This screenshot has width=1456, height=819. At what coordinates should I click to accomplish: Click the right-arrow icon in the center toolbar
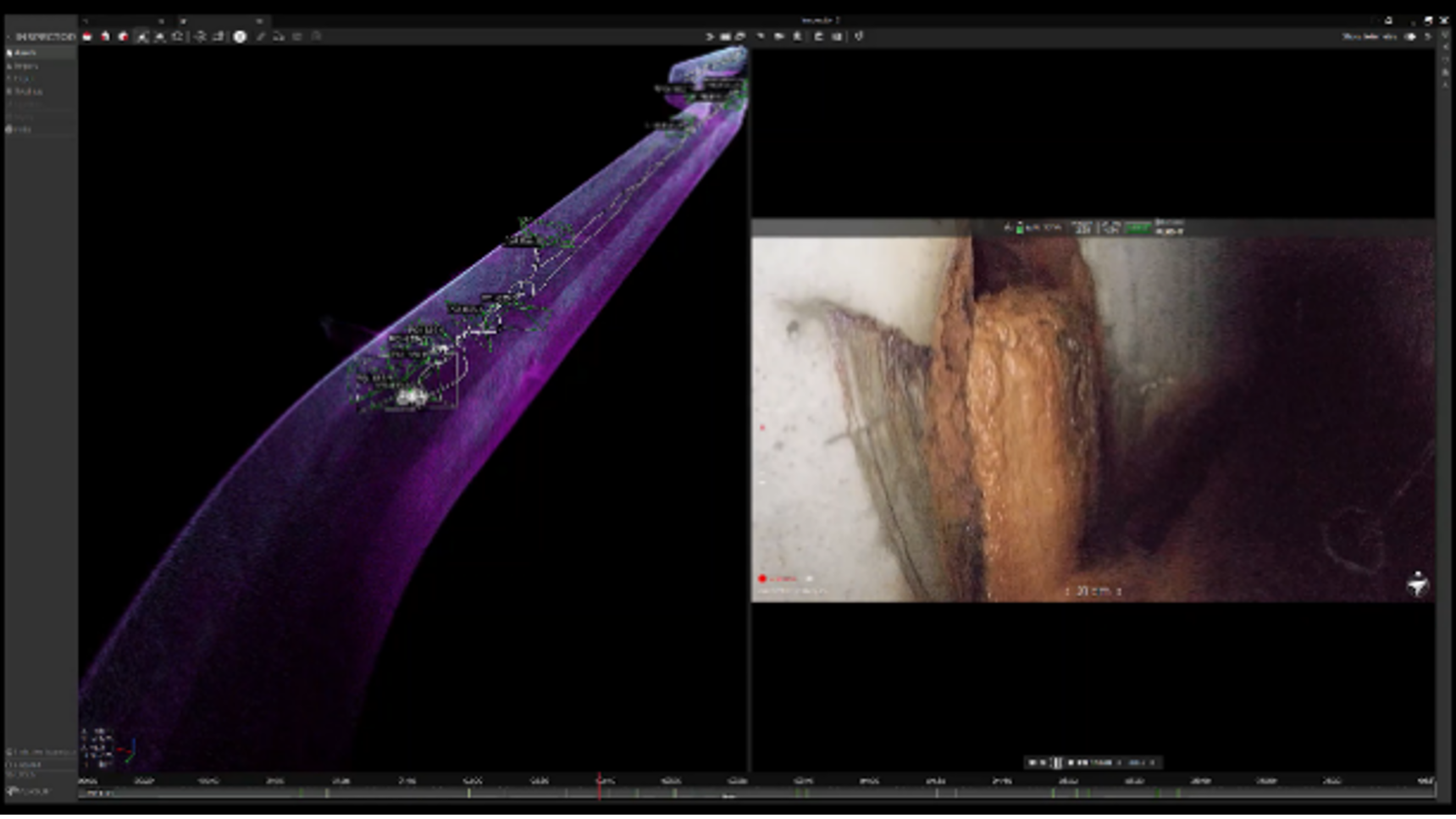[710, 36]
